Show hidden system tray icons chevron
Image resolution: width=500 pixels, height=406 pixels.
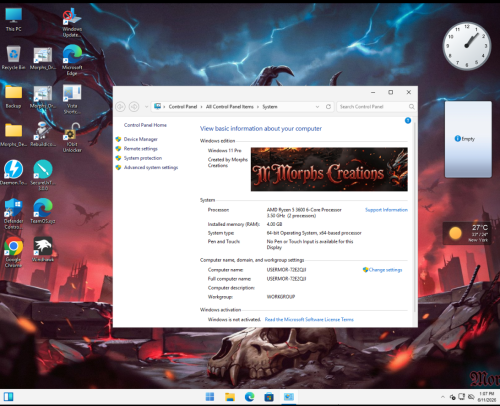tap(443, 397)
